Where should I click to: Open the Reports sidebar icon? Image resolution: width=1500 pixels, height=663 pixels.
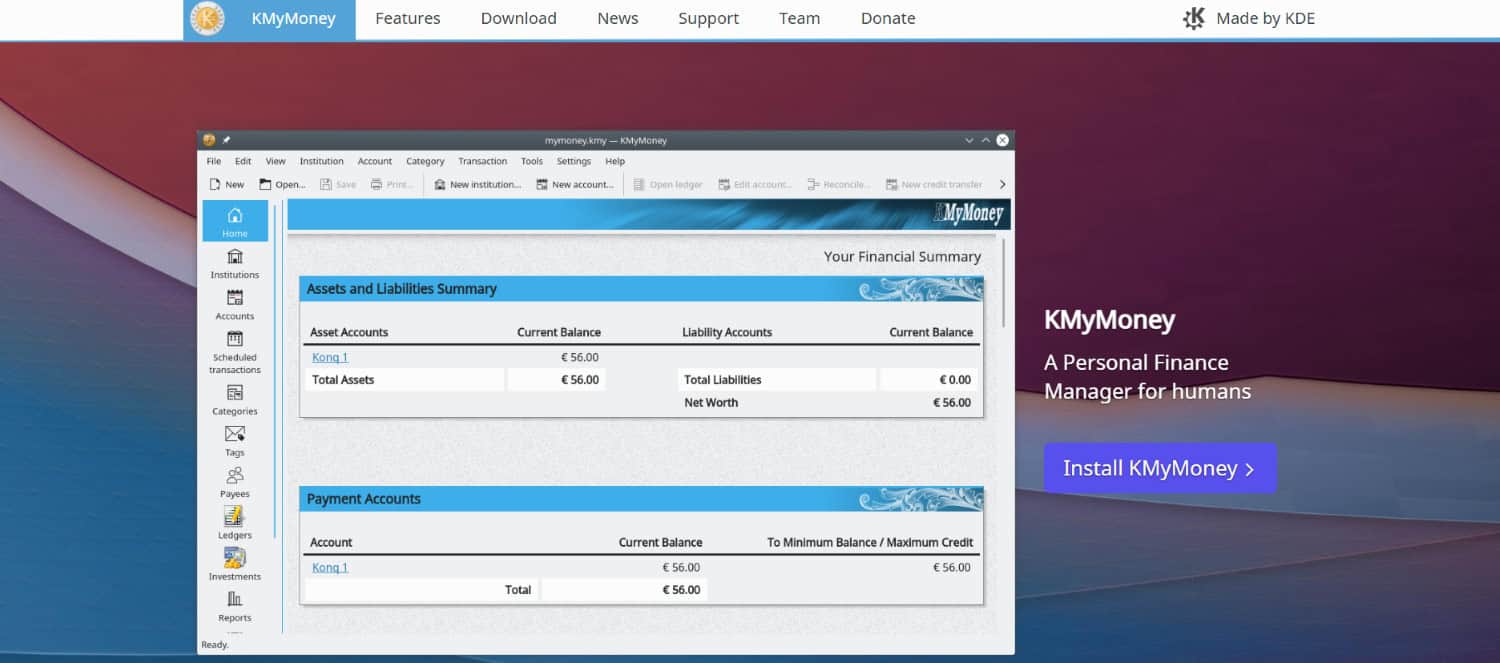click(234, 606)
